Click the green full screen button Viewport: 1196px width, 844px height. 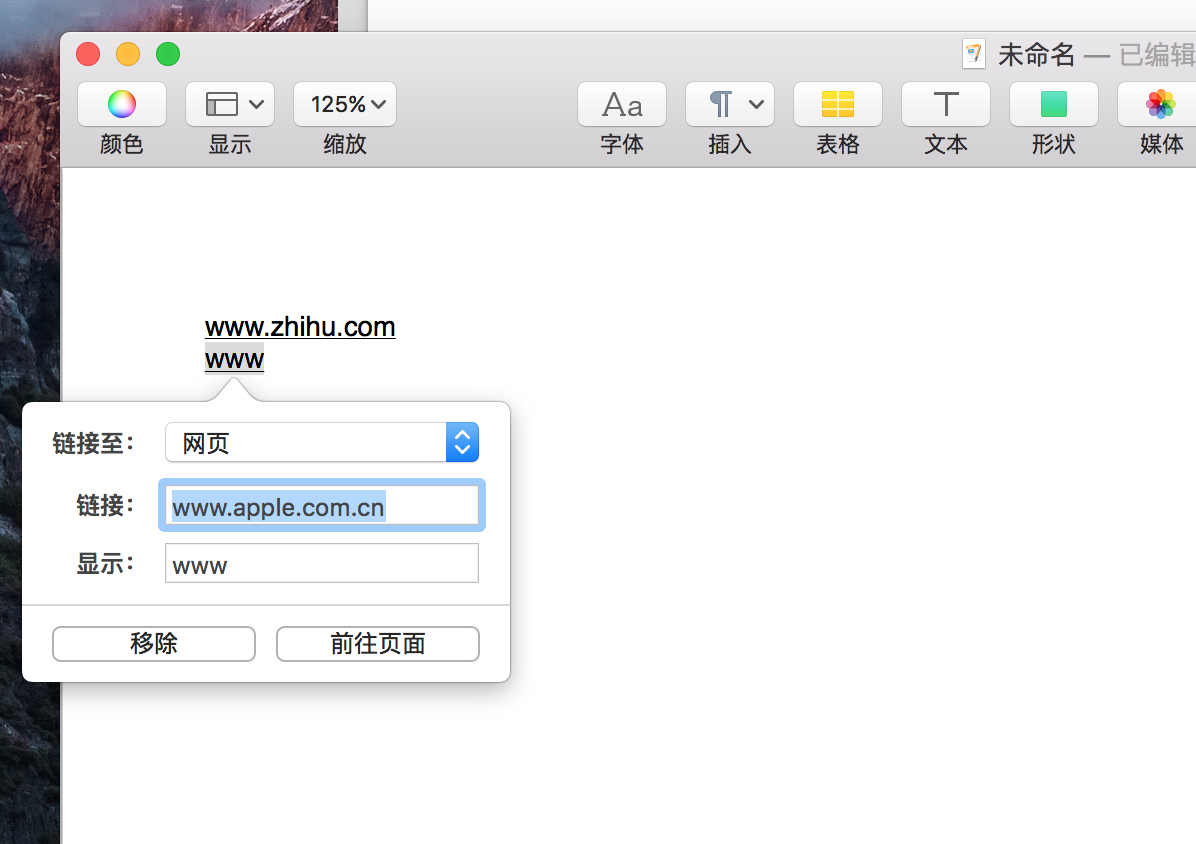click(168, 54)
